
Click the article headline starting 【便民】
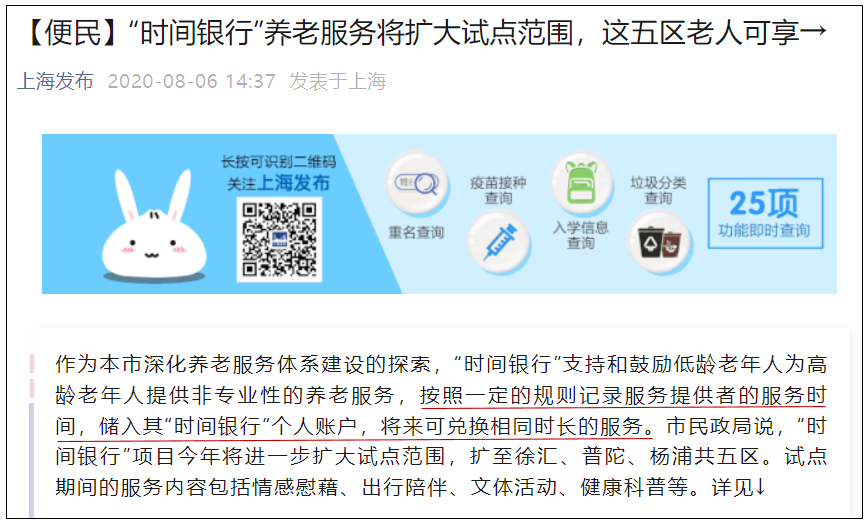tap(425, 32)
